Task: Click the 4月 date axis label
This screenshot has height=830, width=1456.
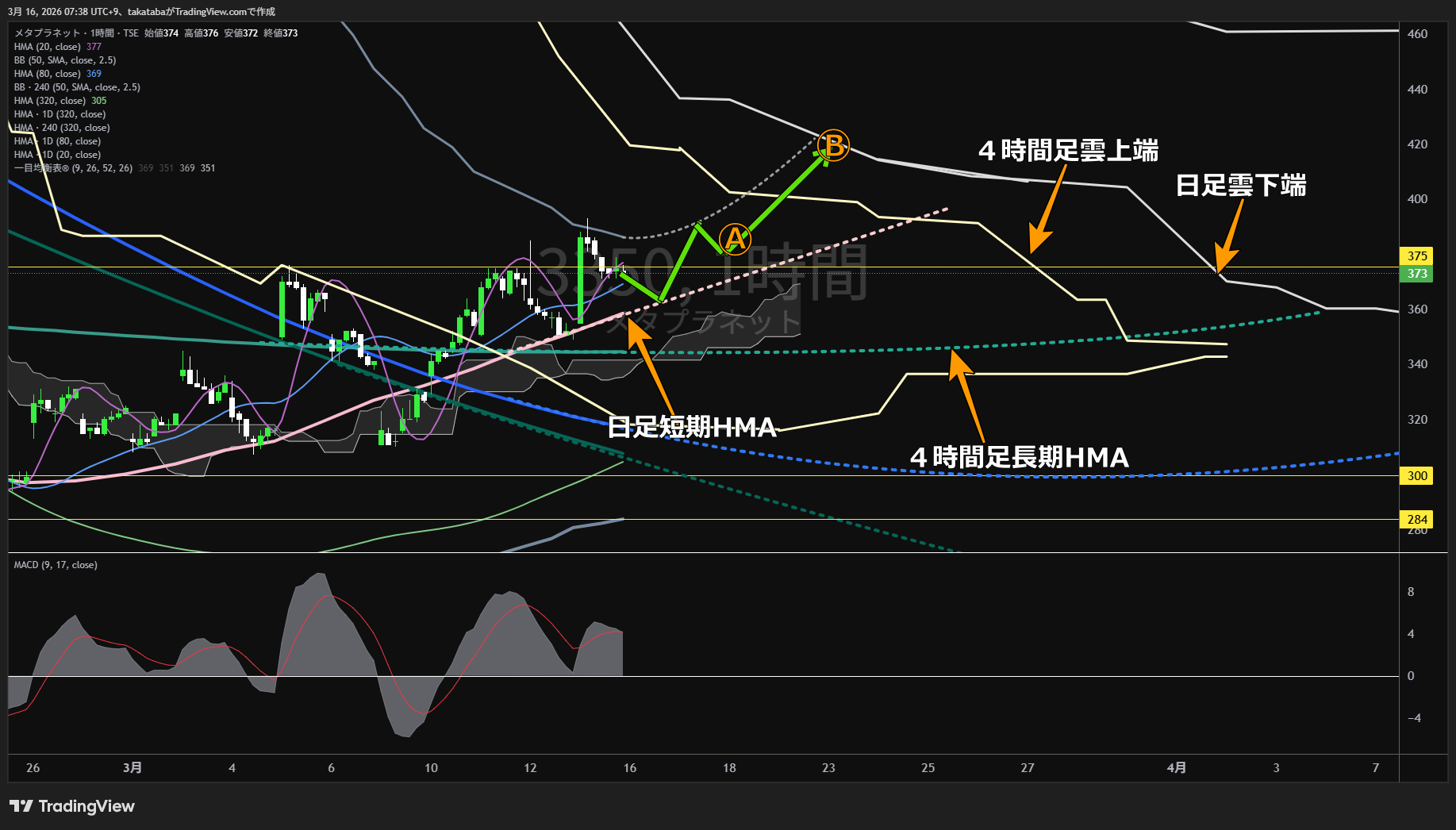Action: point(1177,767)
